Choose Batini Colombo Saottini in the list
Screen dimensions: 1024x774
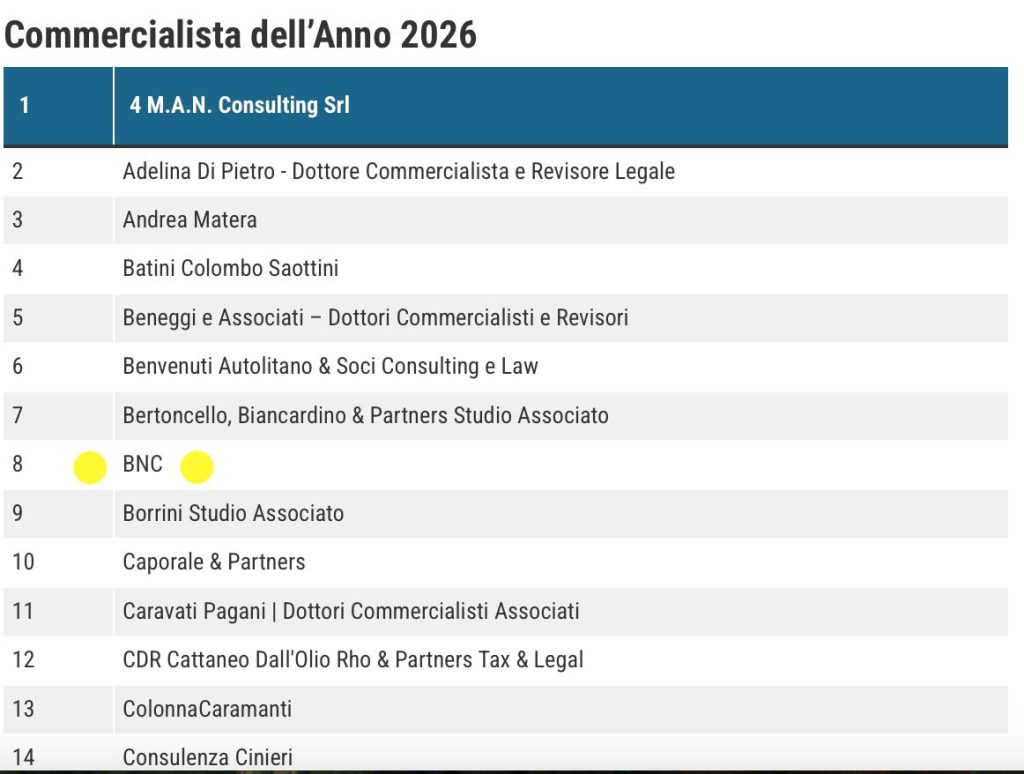(230, 268)
